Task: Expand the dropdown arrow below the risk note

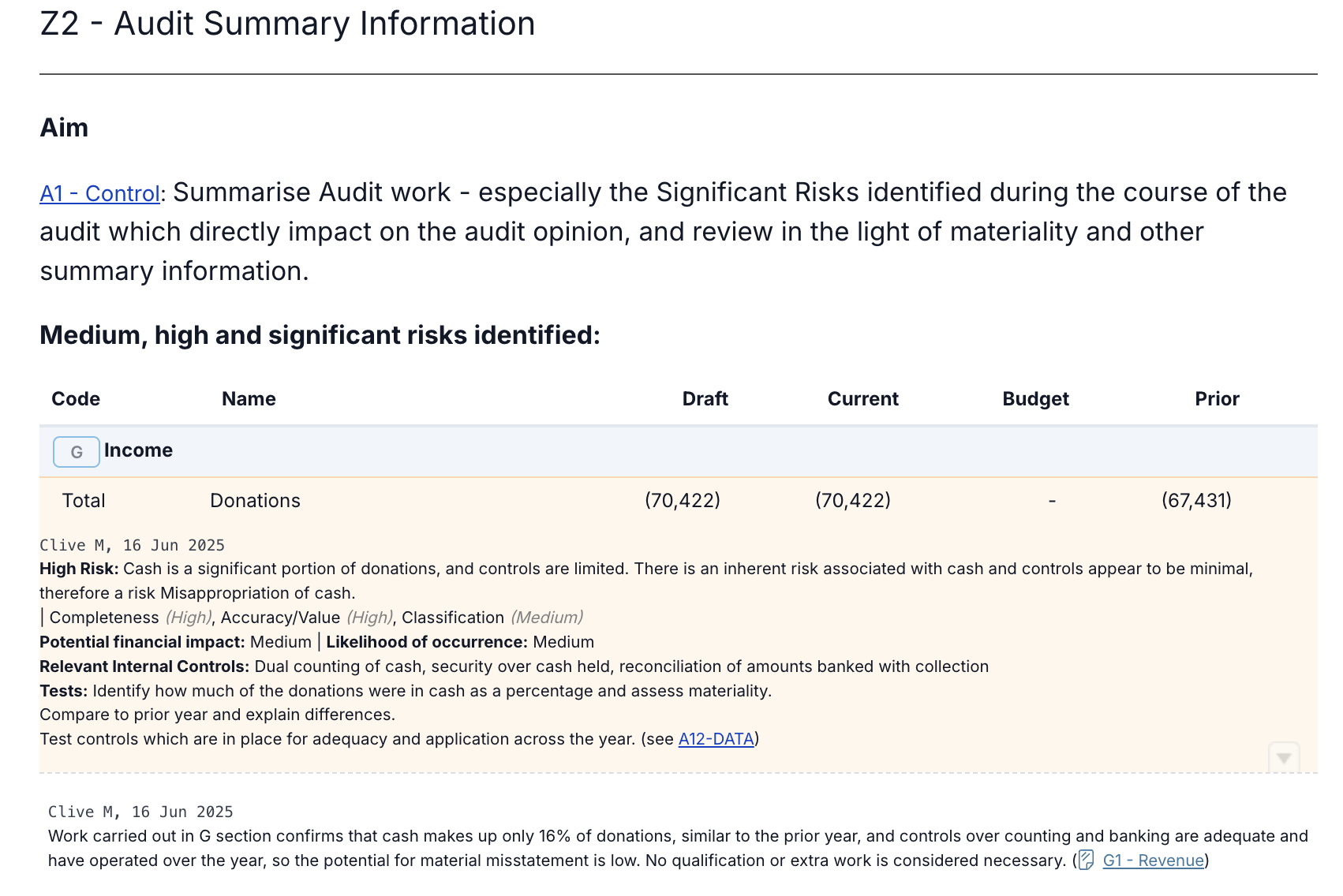Action: pyautogui.click(x=1284, y=758)
